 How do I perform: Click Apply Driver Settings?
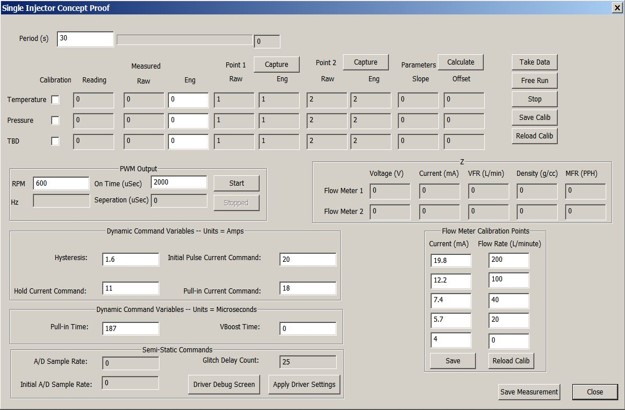point(304,384)
